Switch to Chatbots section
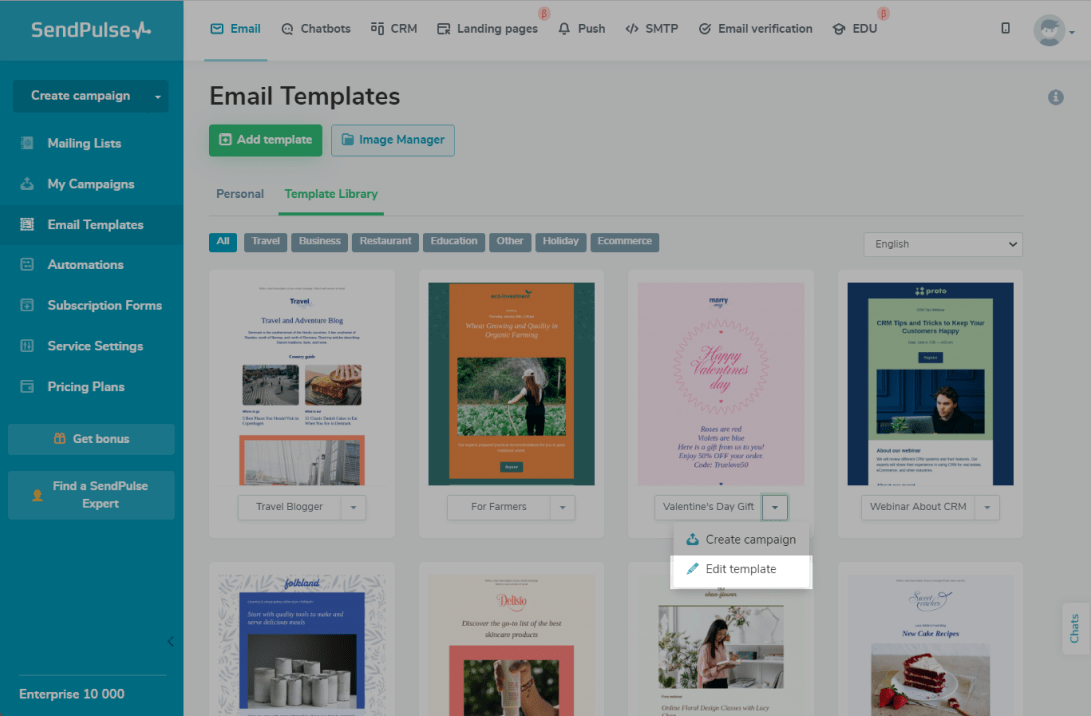This screenshot has height=716, width=1091. (x=316, y=29)
